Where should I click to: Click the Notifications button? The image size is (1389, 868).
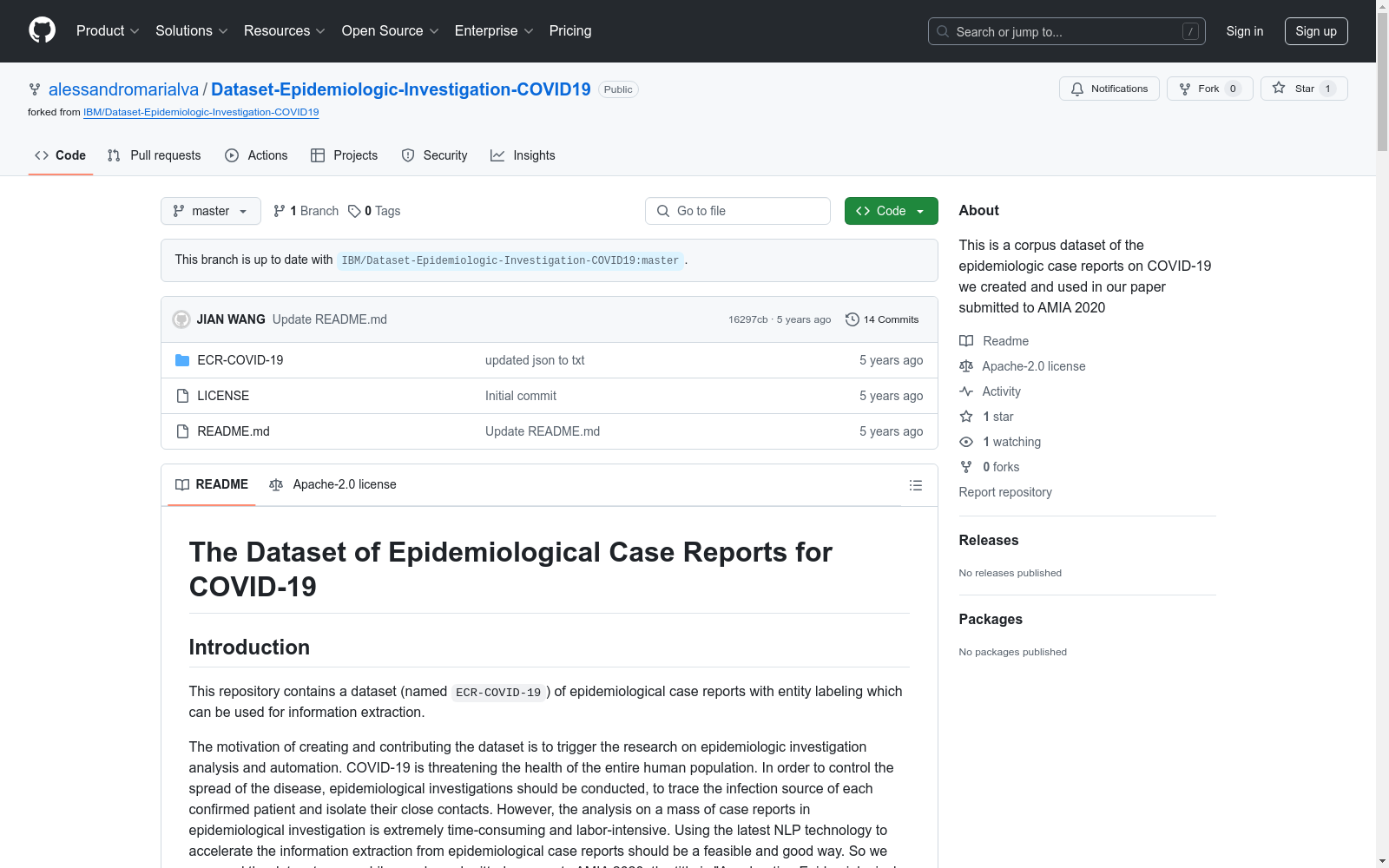click(1109, 89)
